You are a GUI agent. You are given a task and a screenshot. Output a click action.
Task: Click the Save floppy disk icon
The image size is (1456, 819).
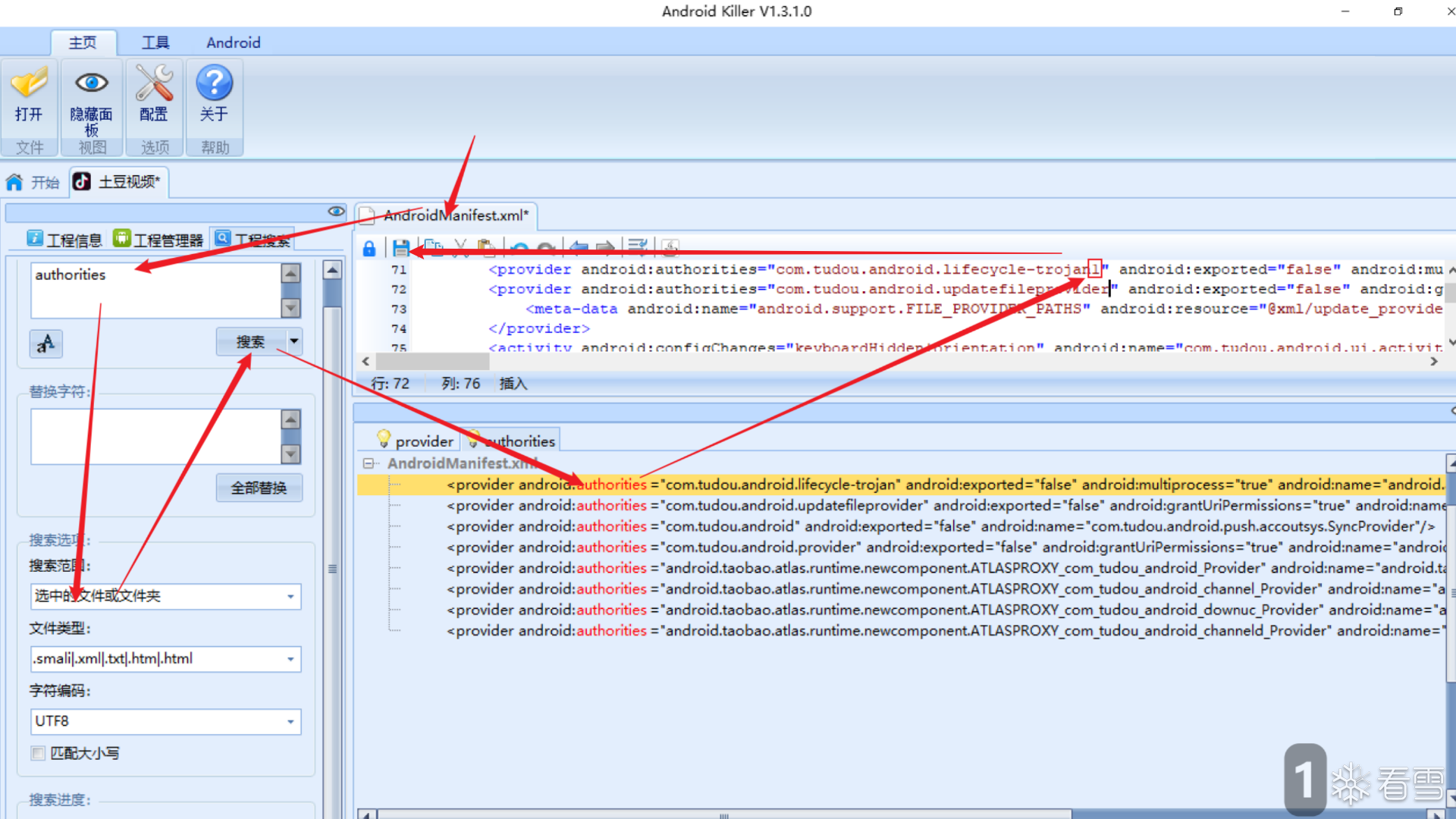point(401,248)
